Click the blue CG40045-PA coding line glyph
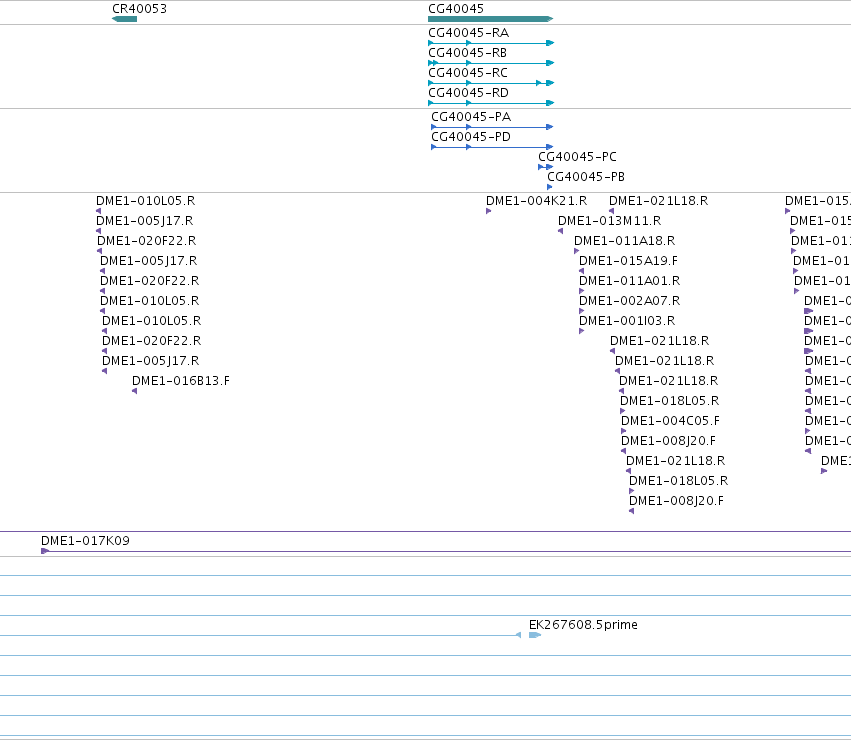 [x=492, y=127]
